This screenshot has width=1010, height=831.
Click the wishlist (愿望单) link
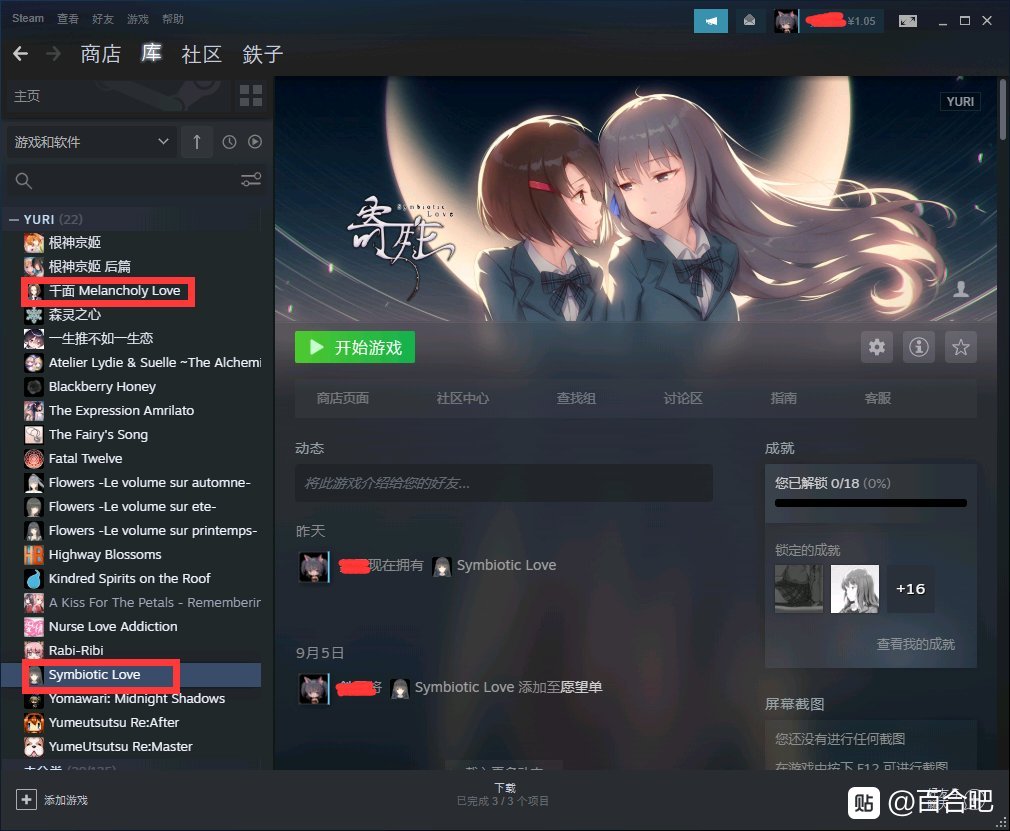pyautogui.click(x=581, y=687)
